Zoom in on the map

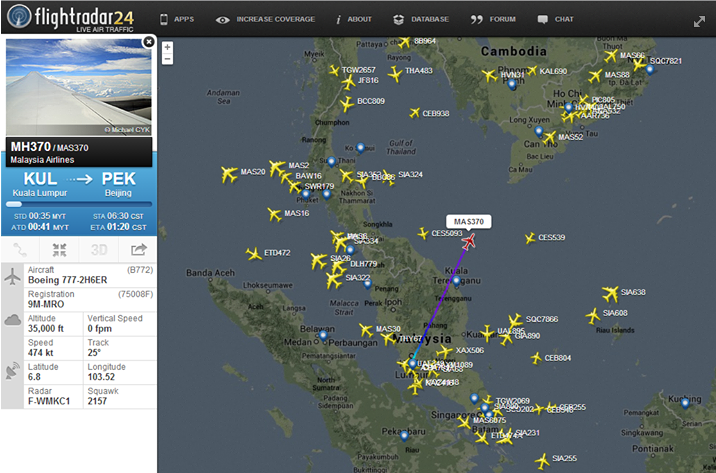click(167, 47)
